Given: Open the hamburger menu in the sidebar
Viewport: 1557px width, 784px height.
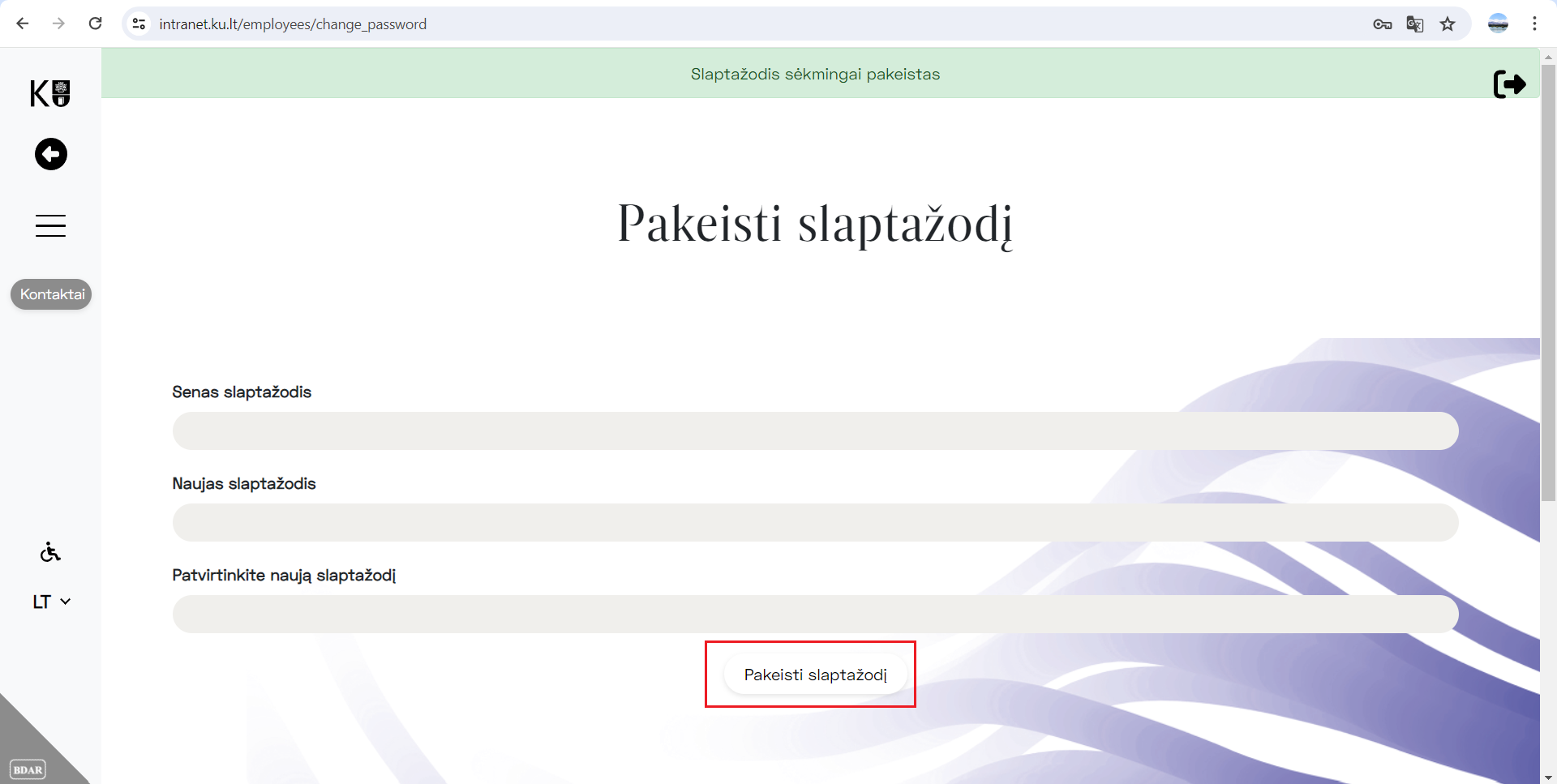Looking at the screenshot, I should pyautogui.click(x=49, y=225).
